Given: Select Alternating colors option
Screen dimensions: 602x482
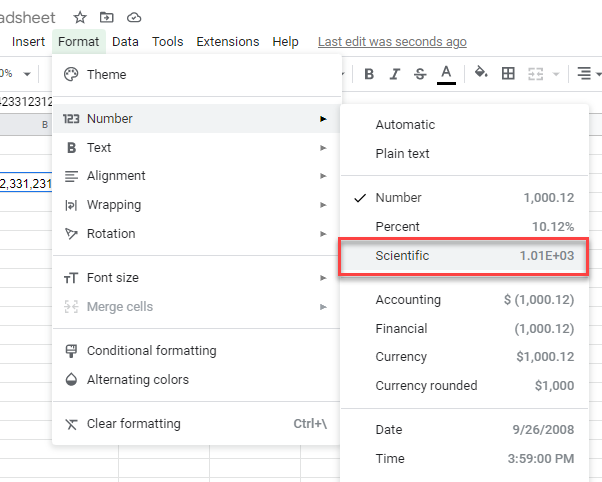Looking at the screenshot, I should [138, 380].
